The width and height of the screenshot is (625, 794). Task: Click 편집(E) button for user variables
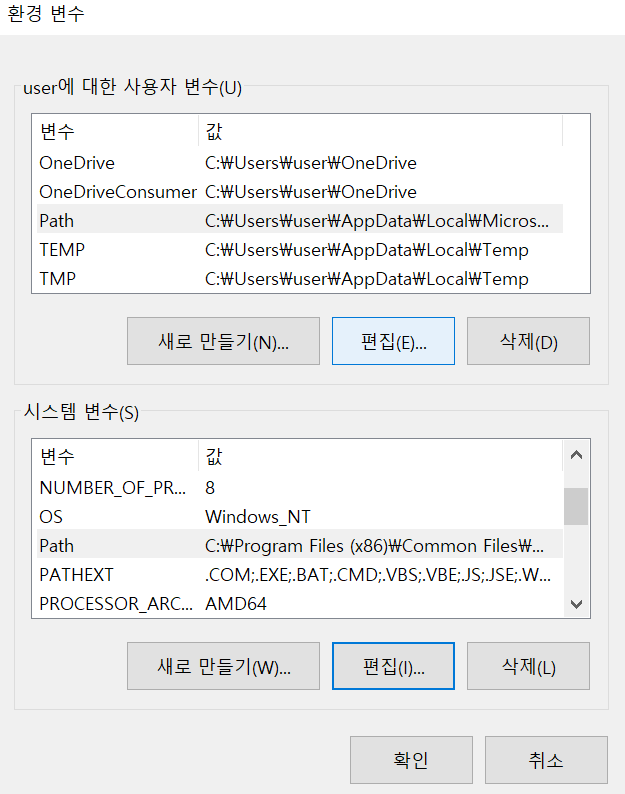click(x=393, y=341)
